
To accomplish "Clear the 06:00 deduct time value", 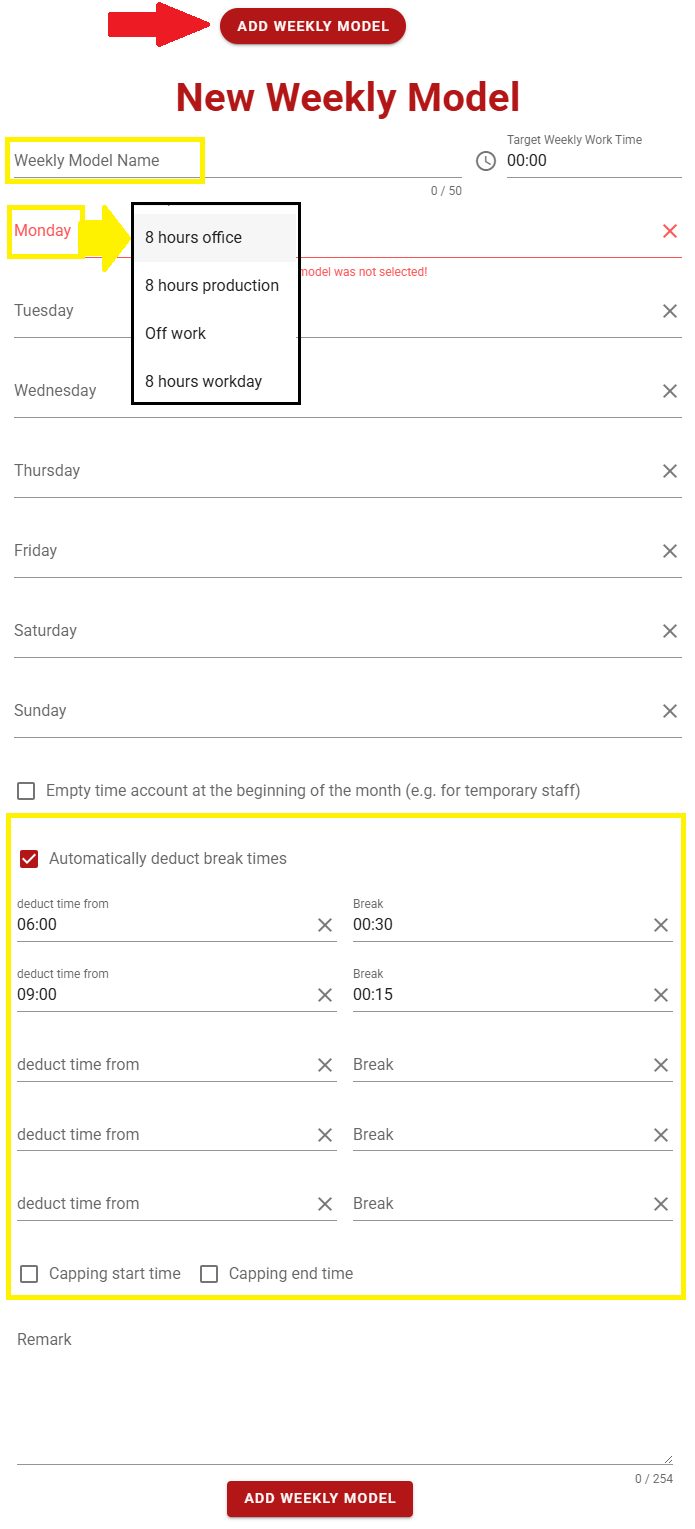I will click(325, 925).
